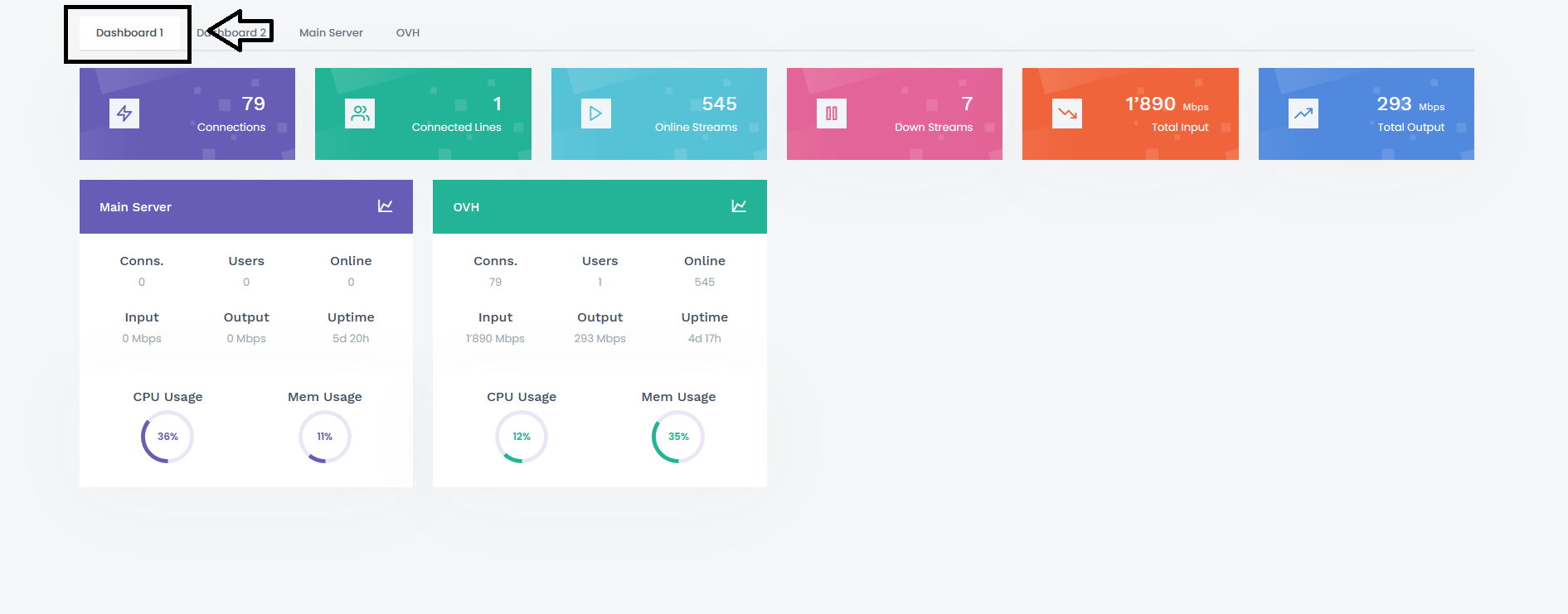1568x614 pixels.
Task: Select OVH Uptime value 4d 17h
Action: pyautogui.click(x=705, y=338)
